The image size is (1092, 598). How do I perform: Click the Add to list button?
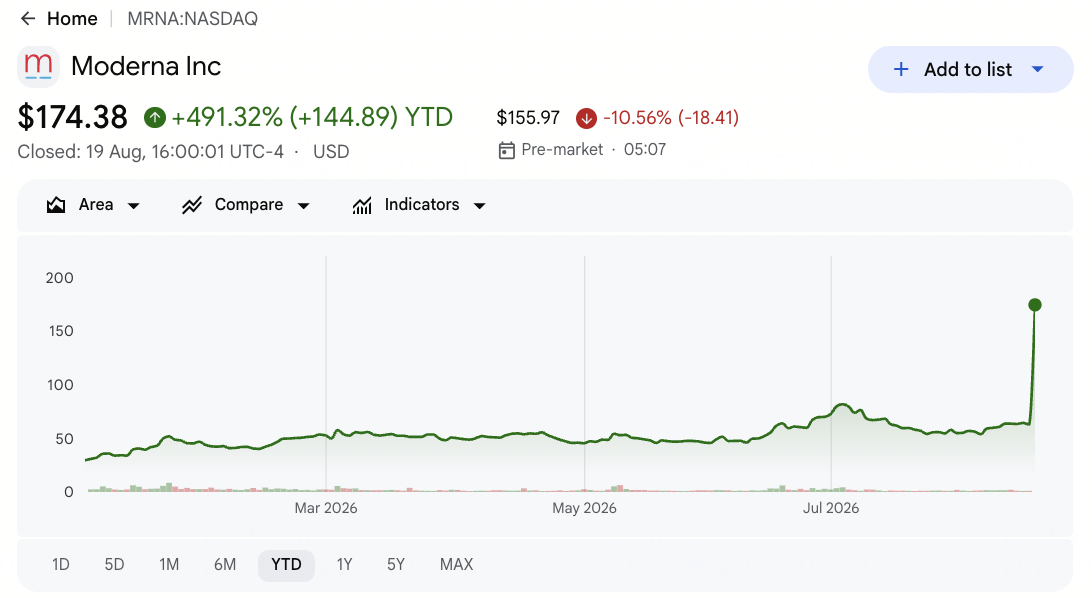970,70
